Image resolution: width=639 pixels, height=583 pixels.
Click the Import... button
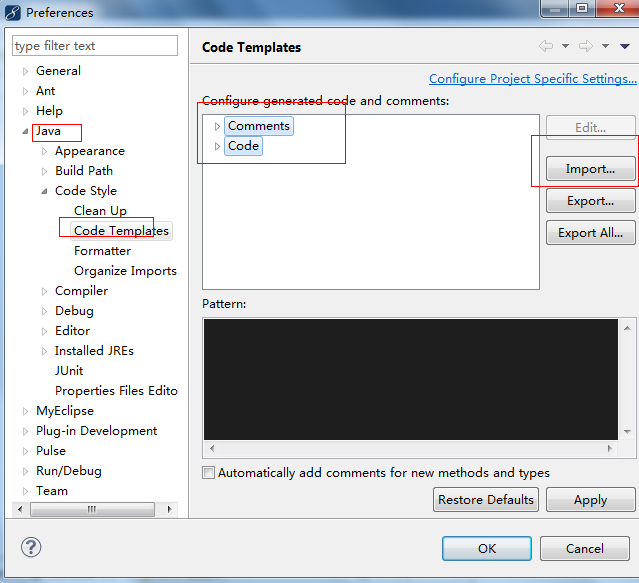click(591, 169)
